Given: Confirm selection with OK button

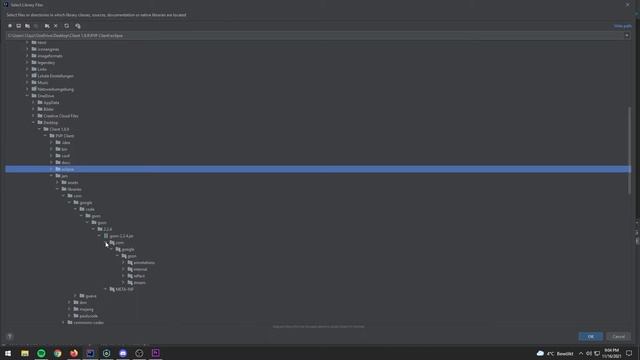Looking at the screenshot, I should tap(591, 336).
